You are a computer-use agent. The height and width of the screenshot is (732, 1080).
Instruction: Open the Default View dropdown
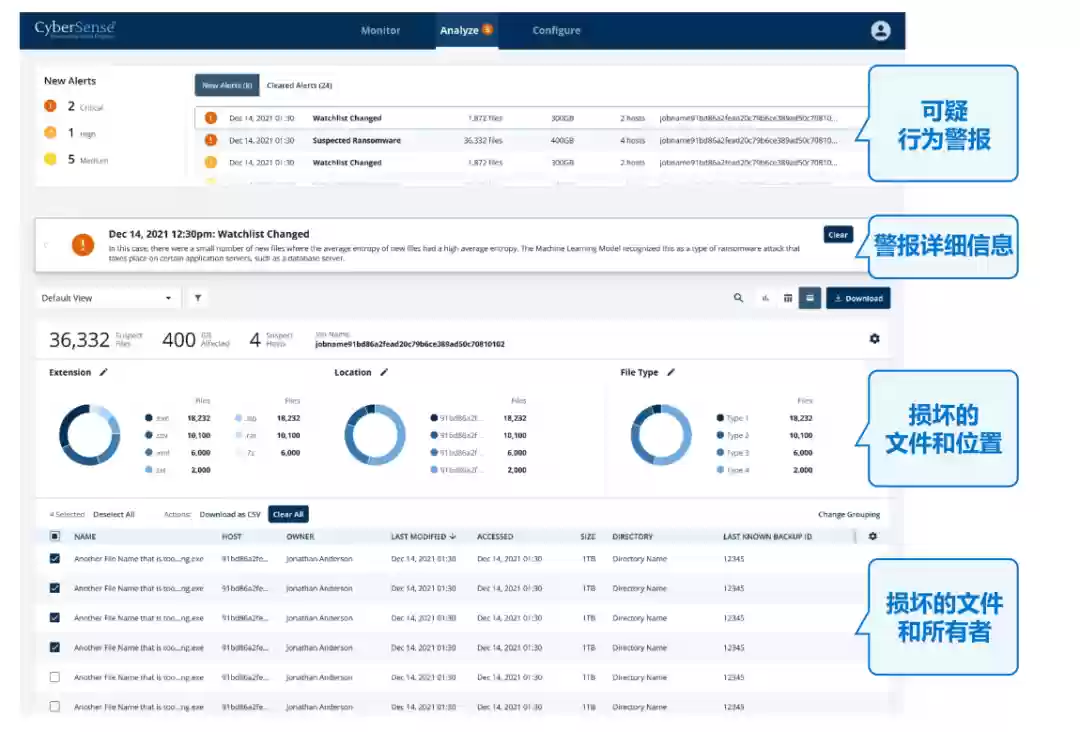pos(107,298)
